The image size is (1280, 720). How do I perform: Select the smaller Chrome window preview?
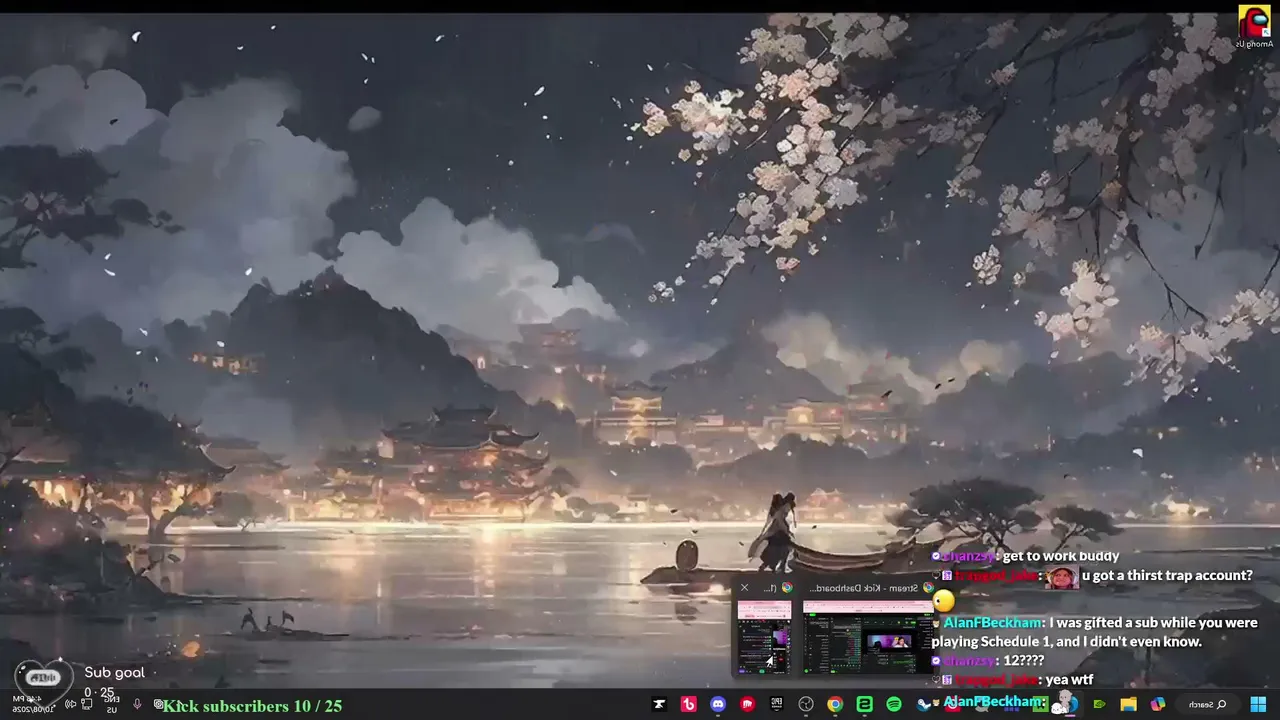coord(764,637)
